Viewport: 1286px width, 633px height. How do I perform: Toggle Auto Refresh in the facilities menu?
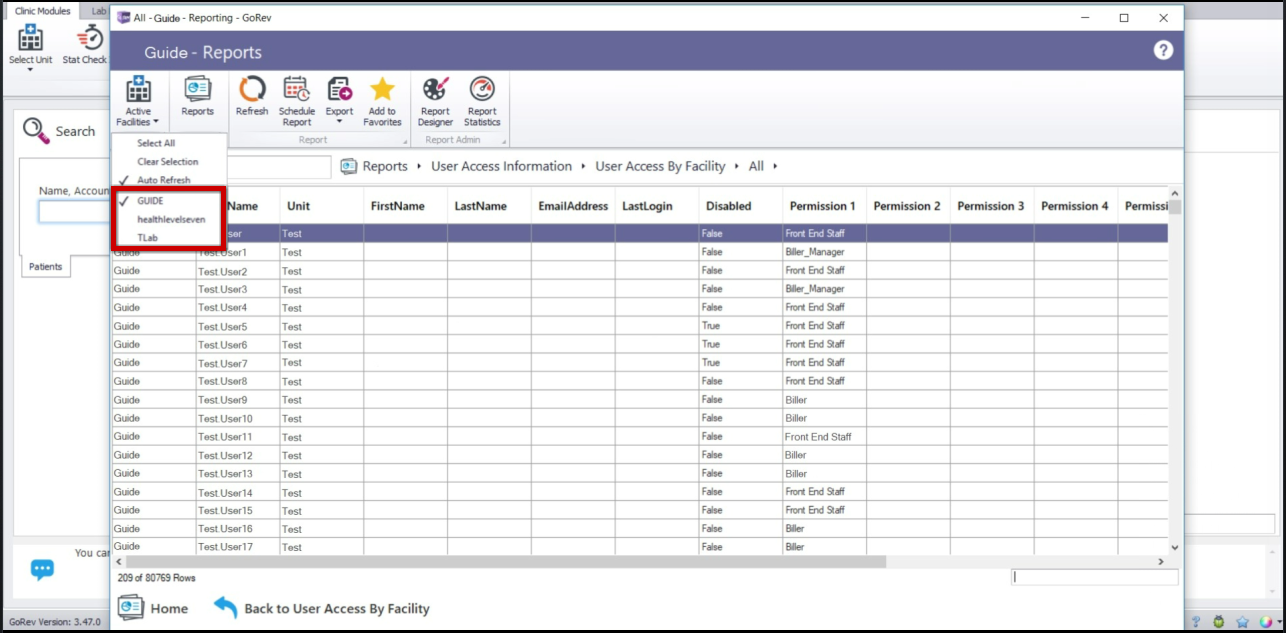pyautogui.click(x=163, y=180)
